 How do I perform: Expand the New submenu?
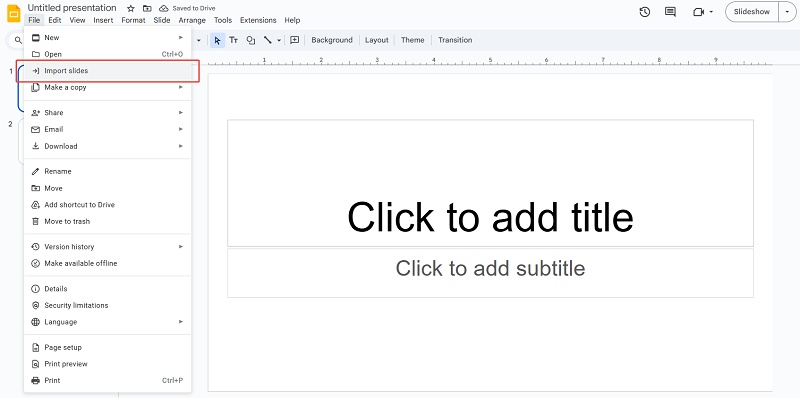pyautogui.click(x=181, y=37)
